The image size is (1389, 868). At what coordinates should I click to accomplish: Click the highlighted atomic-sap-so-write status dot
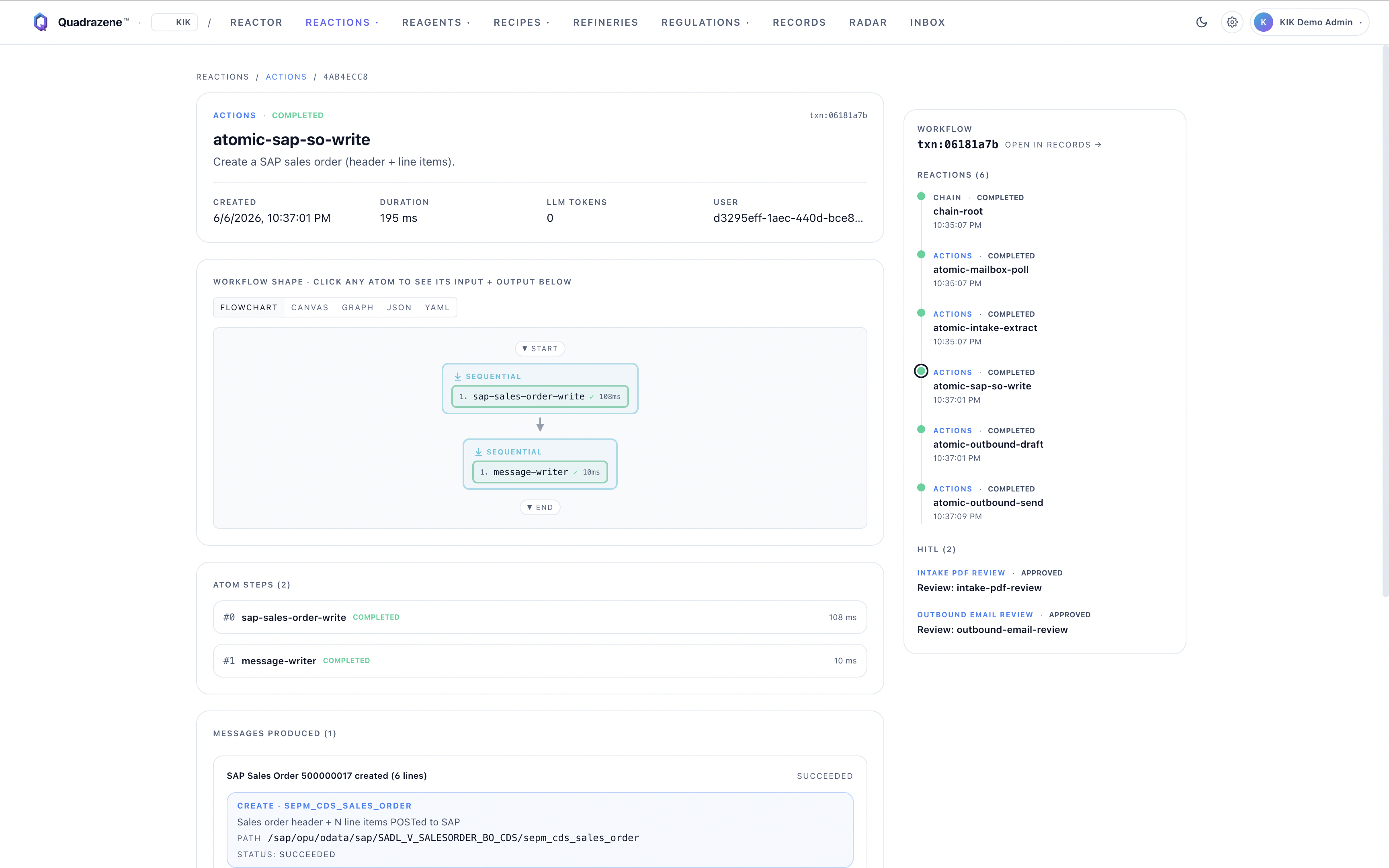click(921, 371)
